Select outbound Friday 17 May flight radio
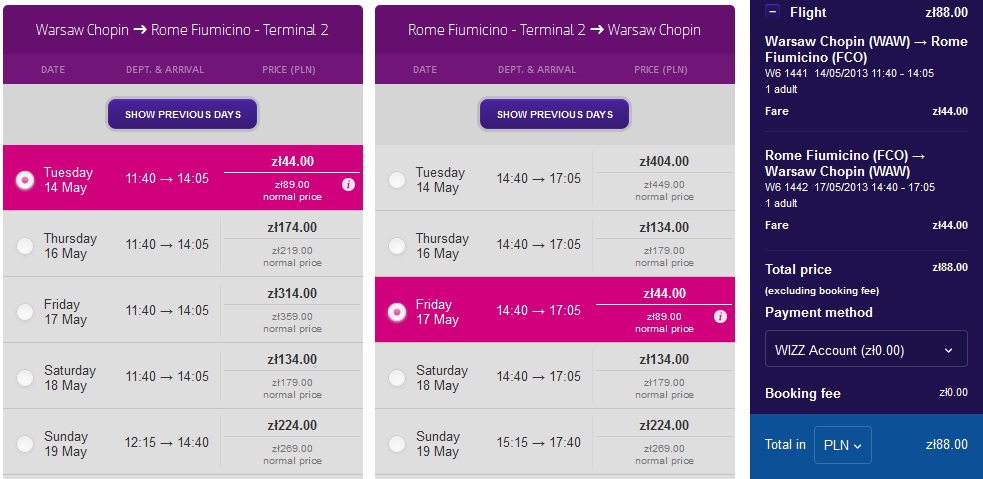The image size is (983, 479). (25, 312)
